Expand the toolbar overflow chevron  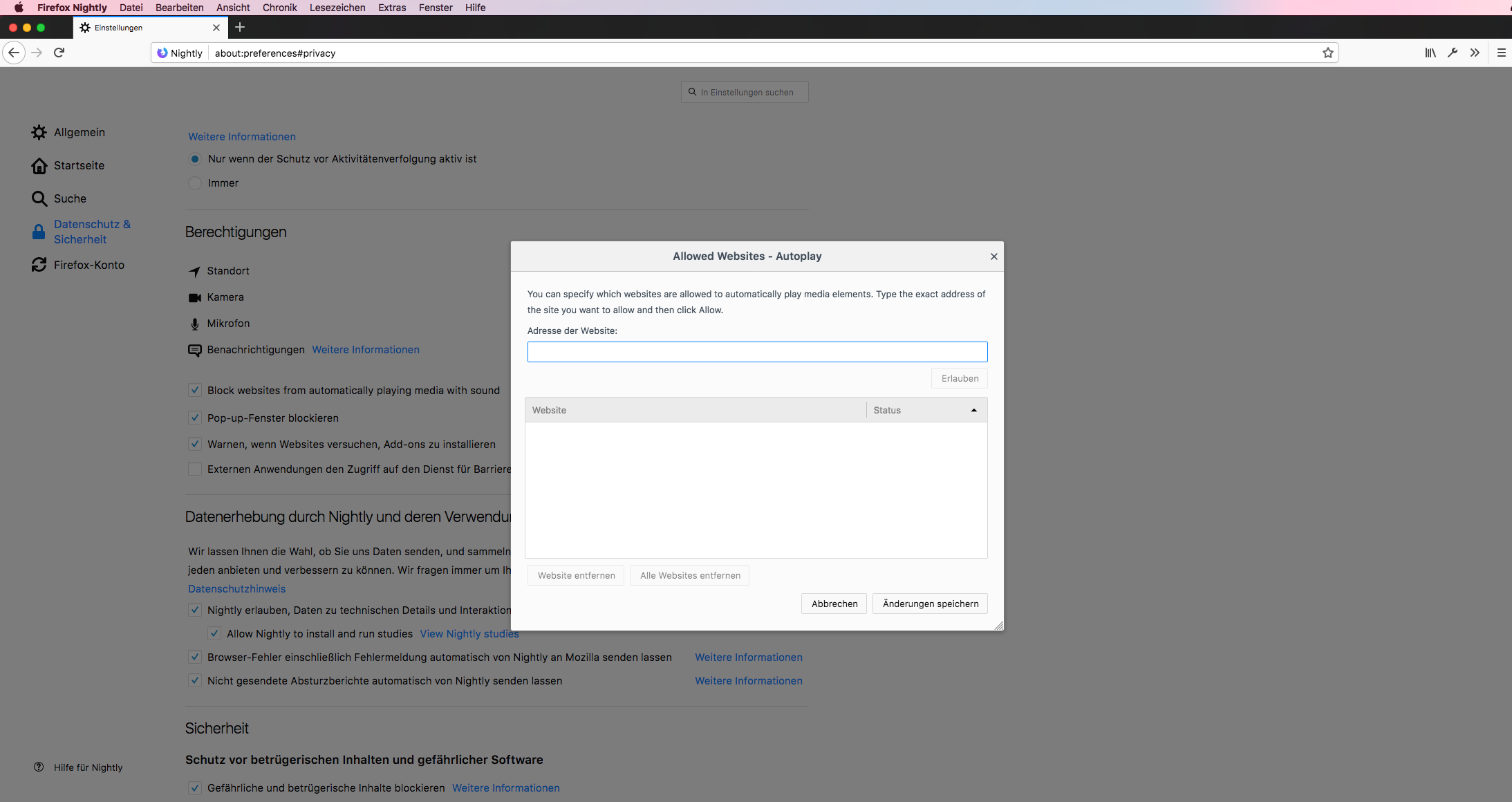point(1475,53)
